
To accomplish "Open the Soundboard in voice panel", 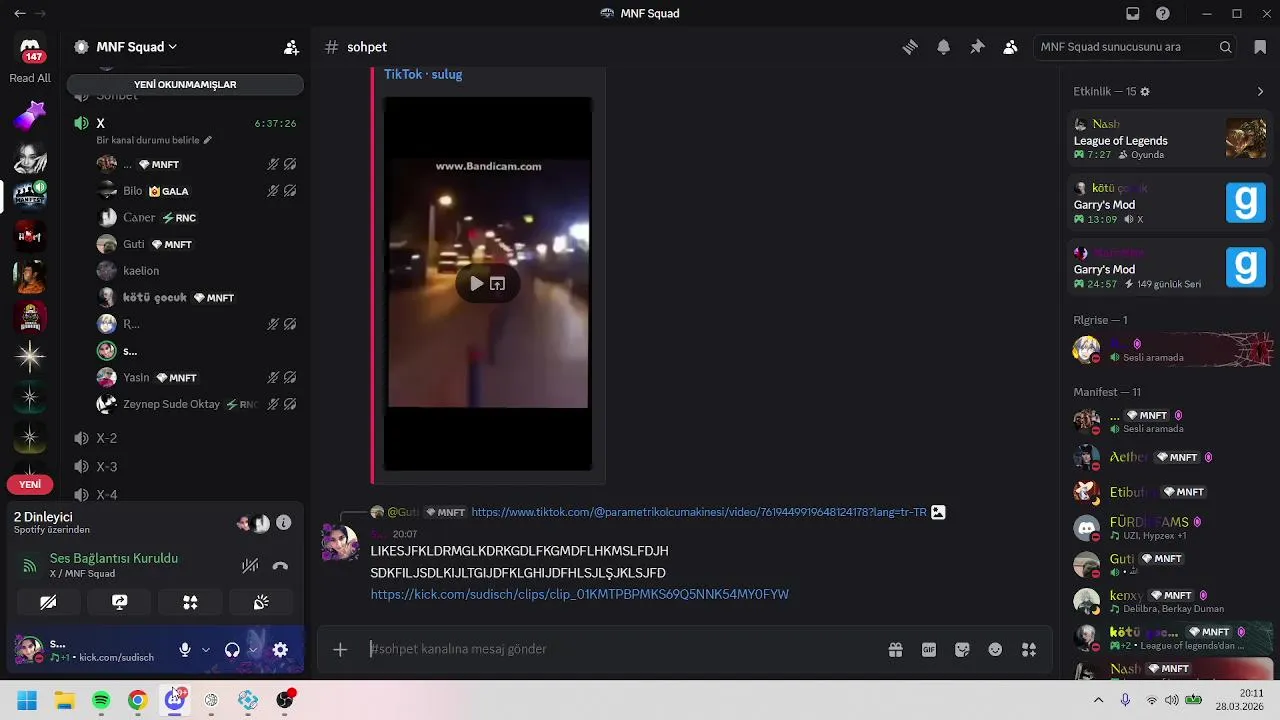I will (261, 602).
